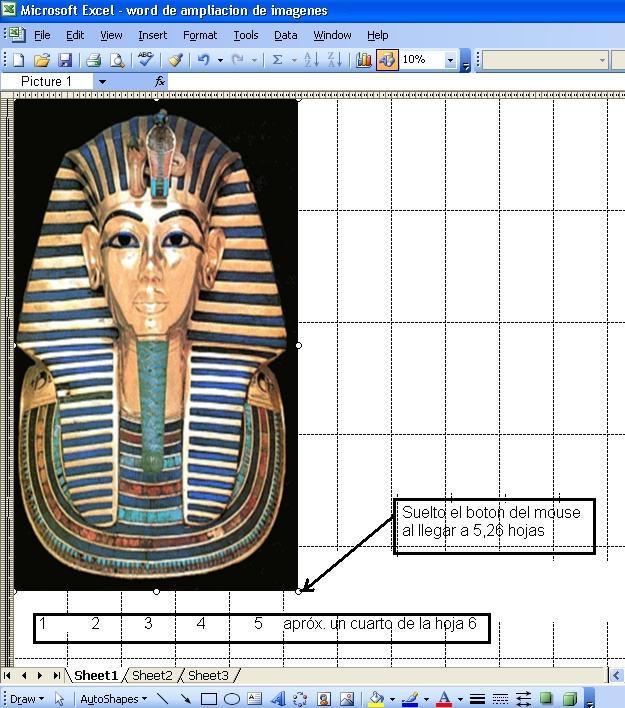Open the 10% Zoom dropdown arrow
Image resolution: width=625 pixels, height=708 pixels.
(x=450, y=60)
